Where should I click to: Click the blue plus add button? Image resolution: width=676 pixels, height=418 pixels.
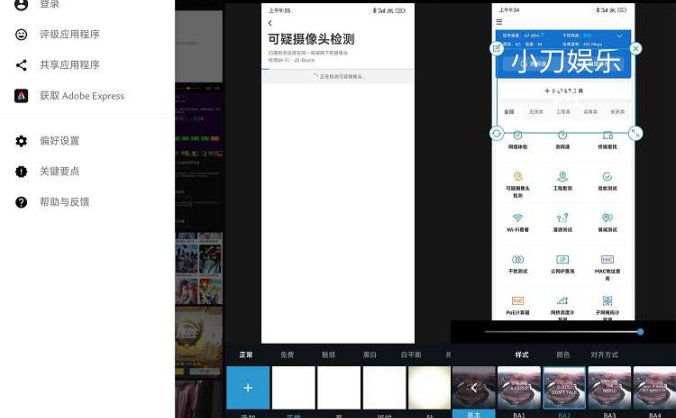tap(247, 387)
